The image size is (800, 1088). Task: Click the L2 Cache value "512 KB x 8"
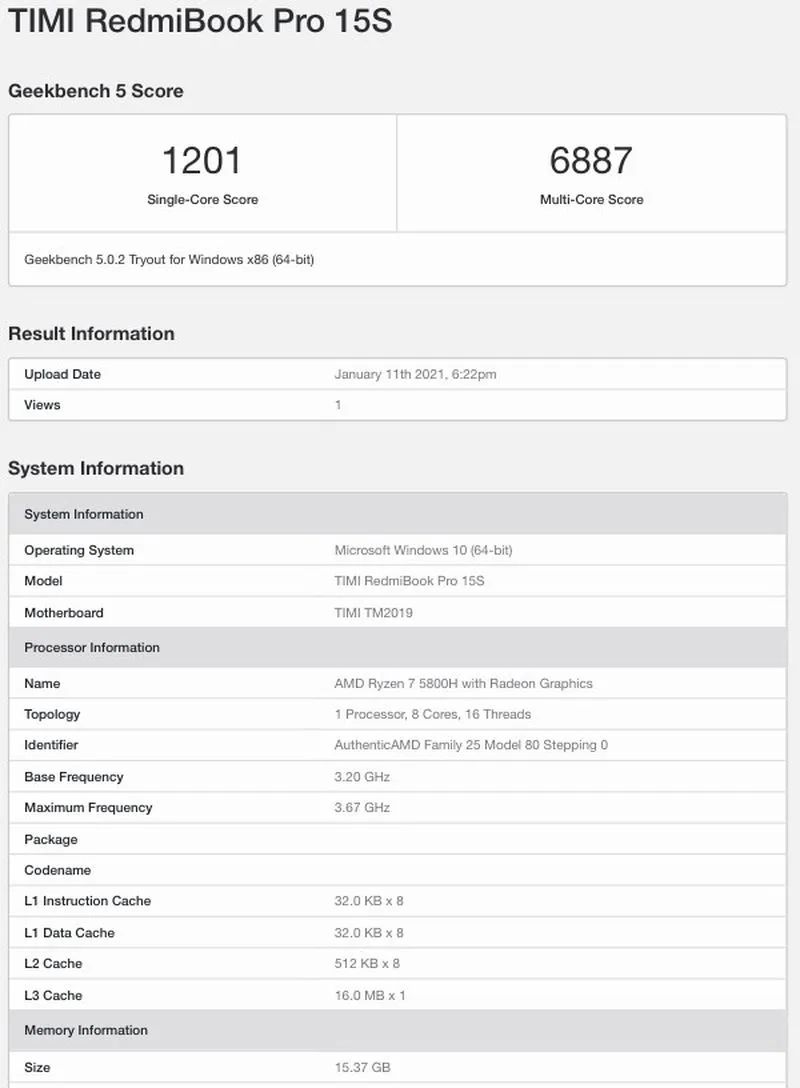(367, 963)
